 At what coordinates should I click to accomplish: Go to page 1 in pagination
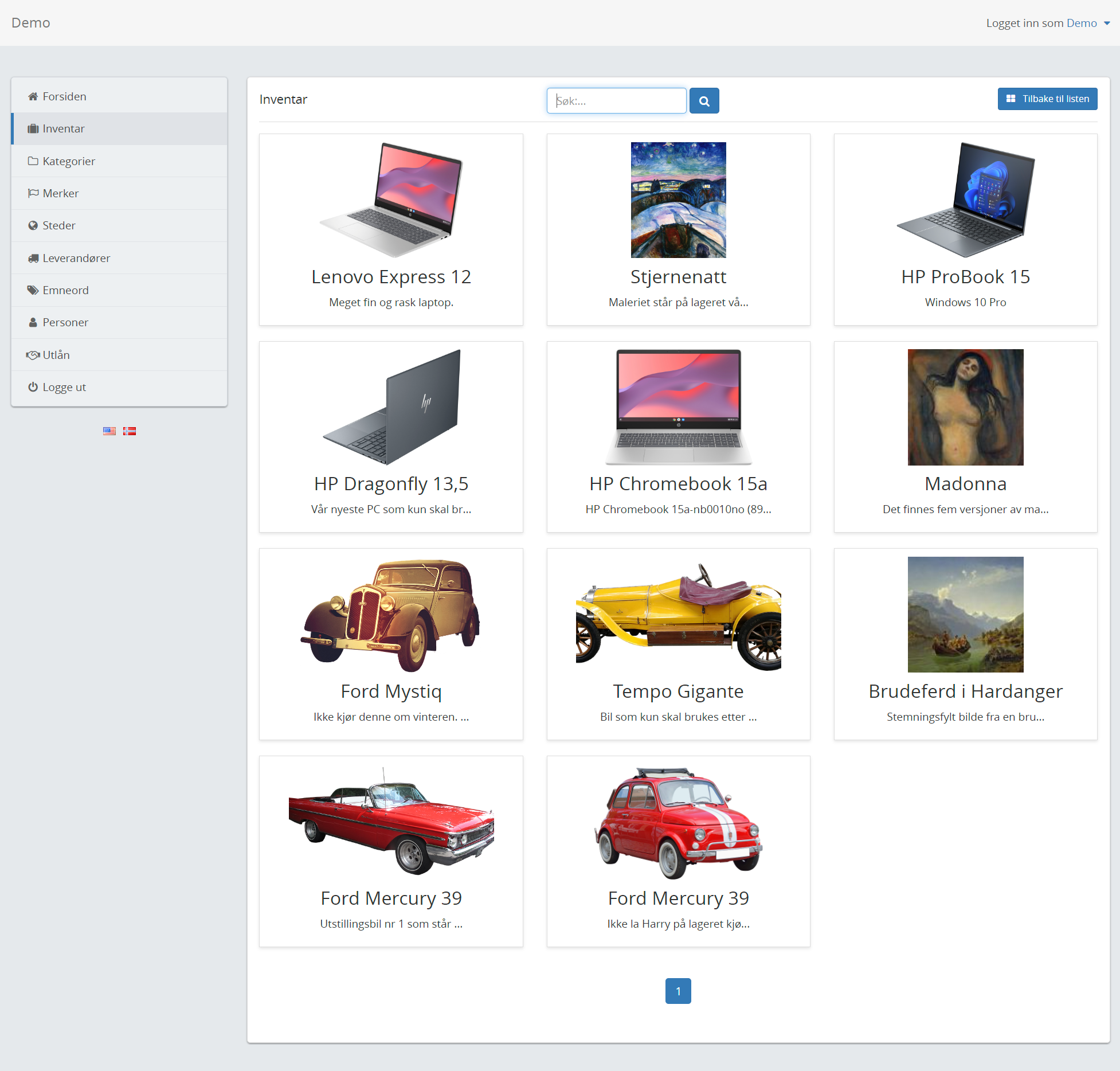678,991
